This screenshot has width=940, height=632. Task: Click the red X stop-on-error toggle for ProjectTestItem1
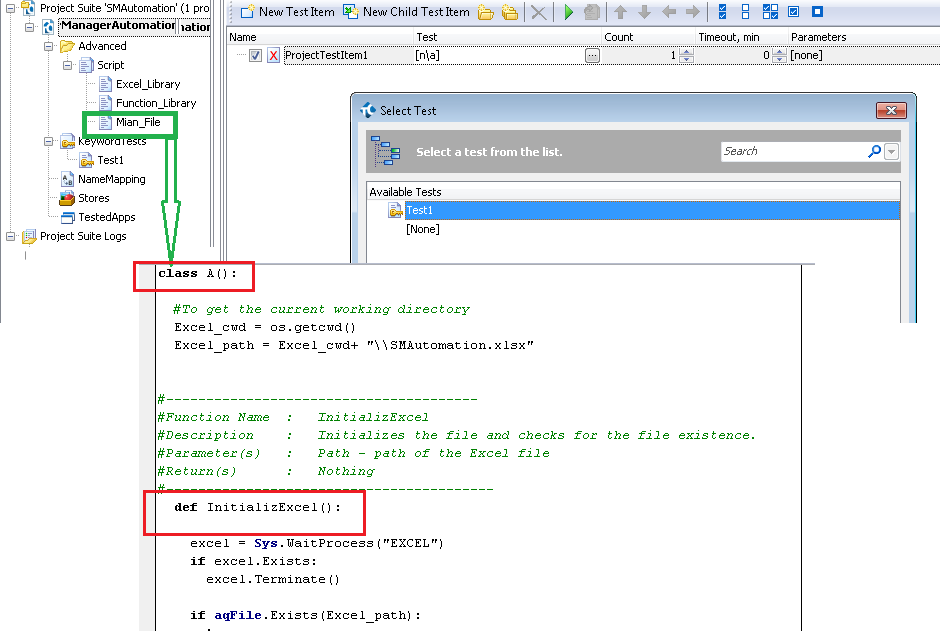point(273,56)
